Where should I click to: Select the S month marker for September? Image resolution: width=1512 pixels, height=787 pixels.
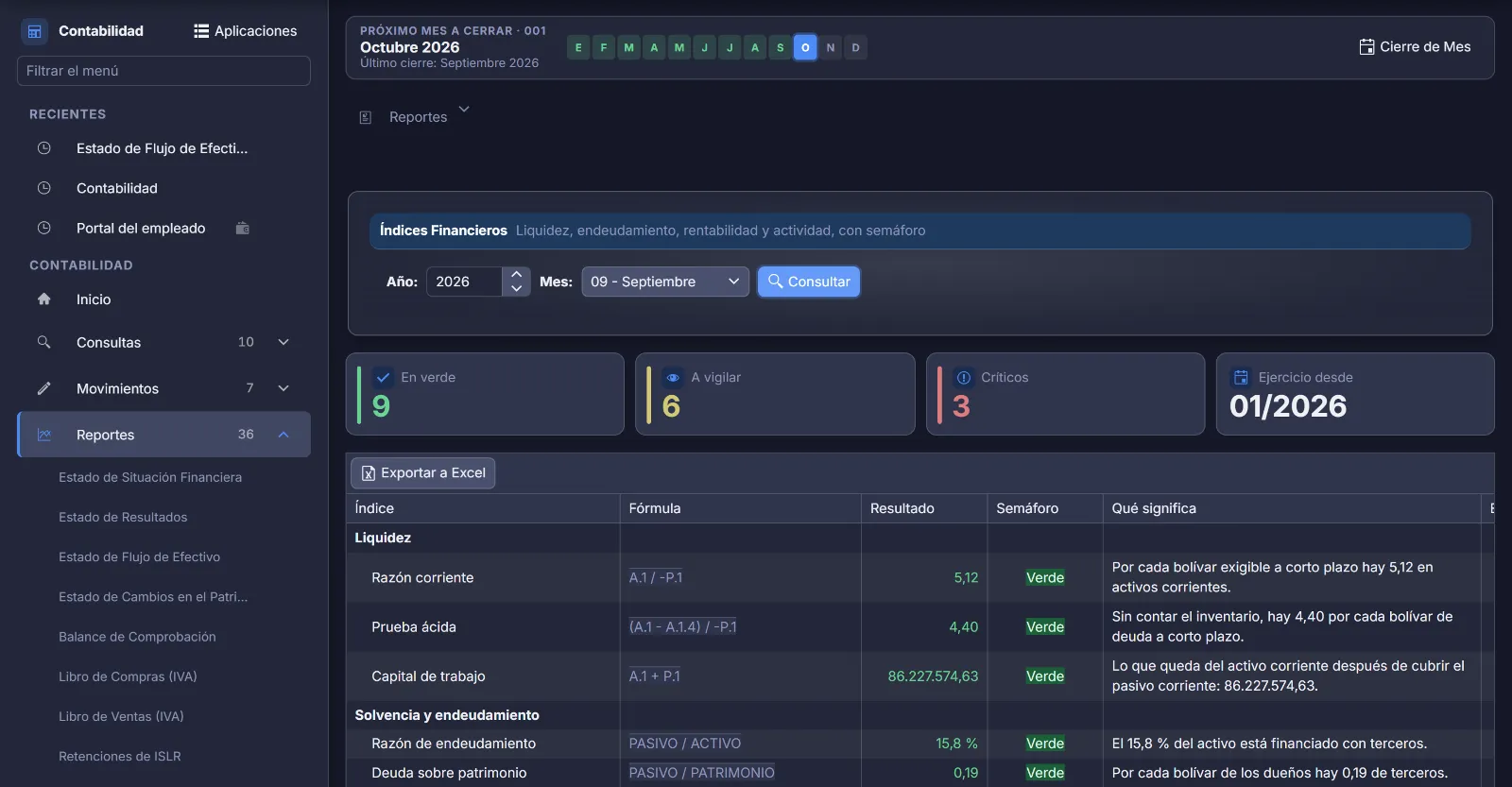[781, 47]
